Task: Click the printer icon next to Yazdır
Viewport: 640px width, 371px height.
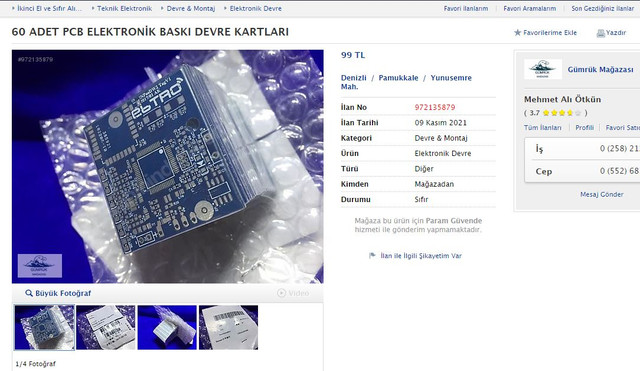Action: tap(600, 33)
